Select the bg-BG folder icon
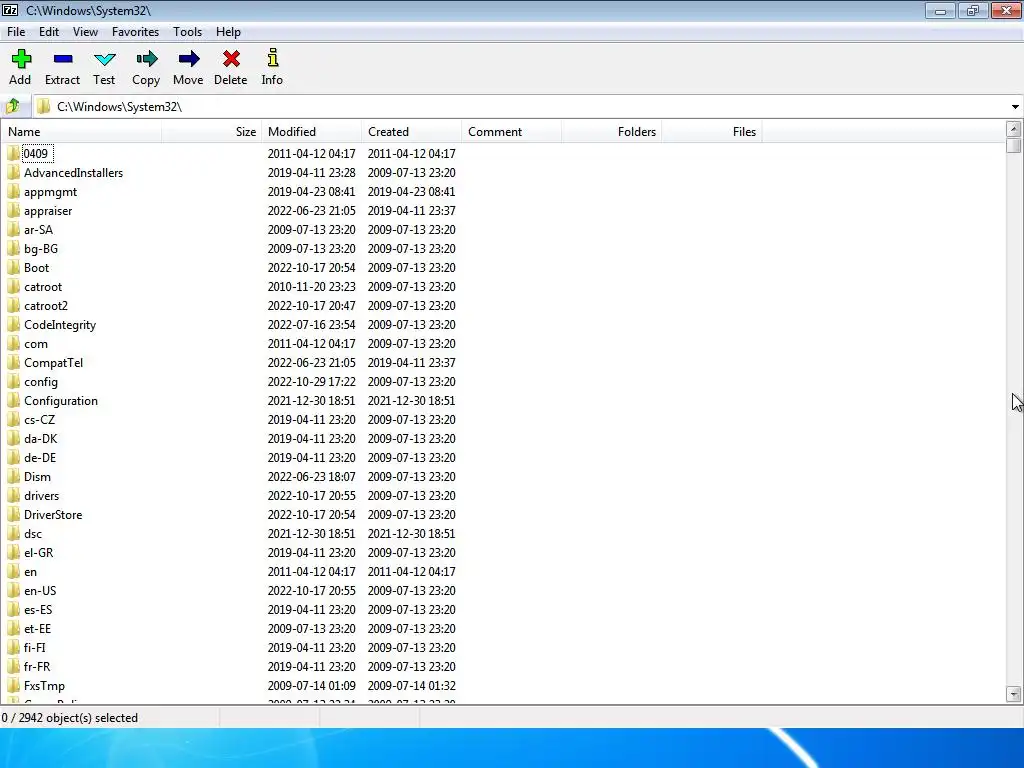1024x768 pixels. tap(14, 248)
